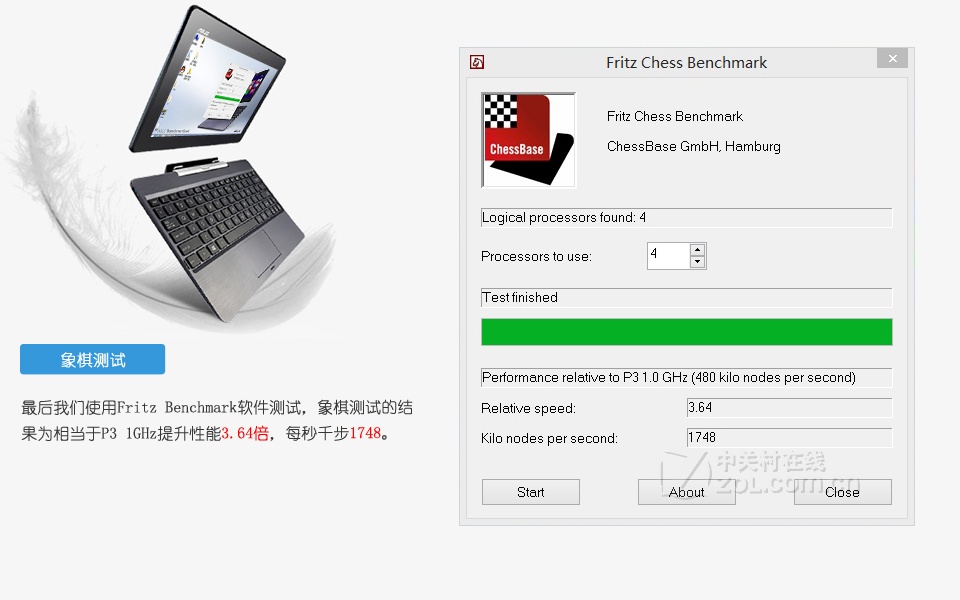The image size is (960, 600).
Task: Click the blue 象棋测试 label button
Action: (x=92, y=359)
